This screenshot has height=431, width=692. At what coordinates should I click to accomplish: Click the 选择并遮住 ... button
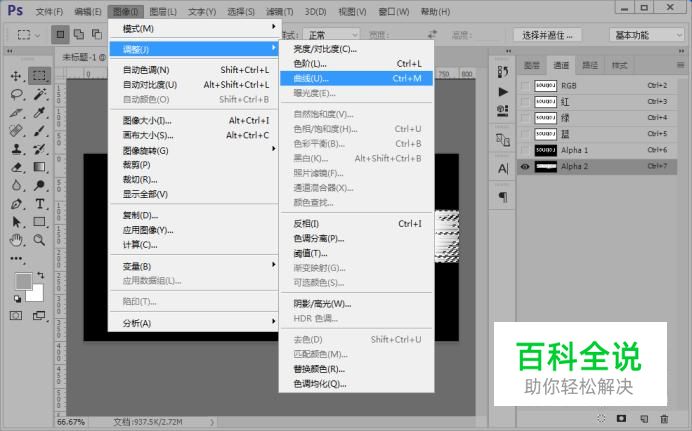547,35
